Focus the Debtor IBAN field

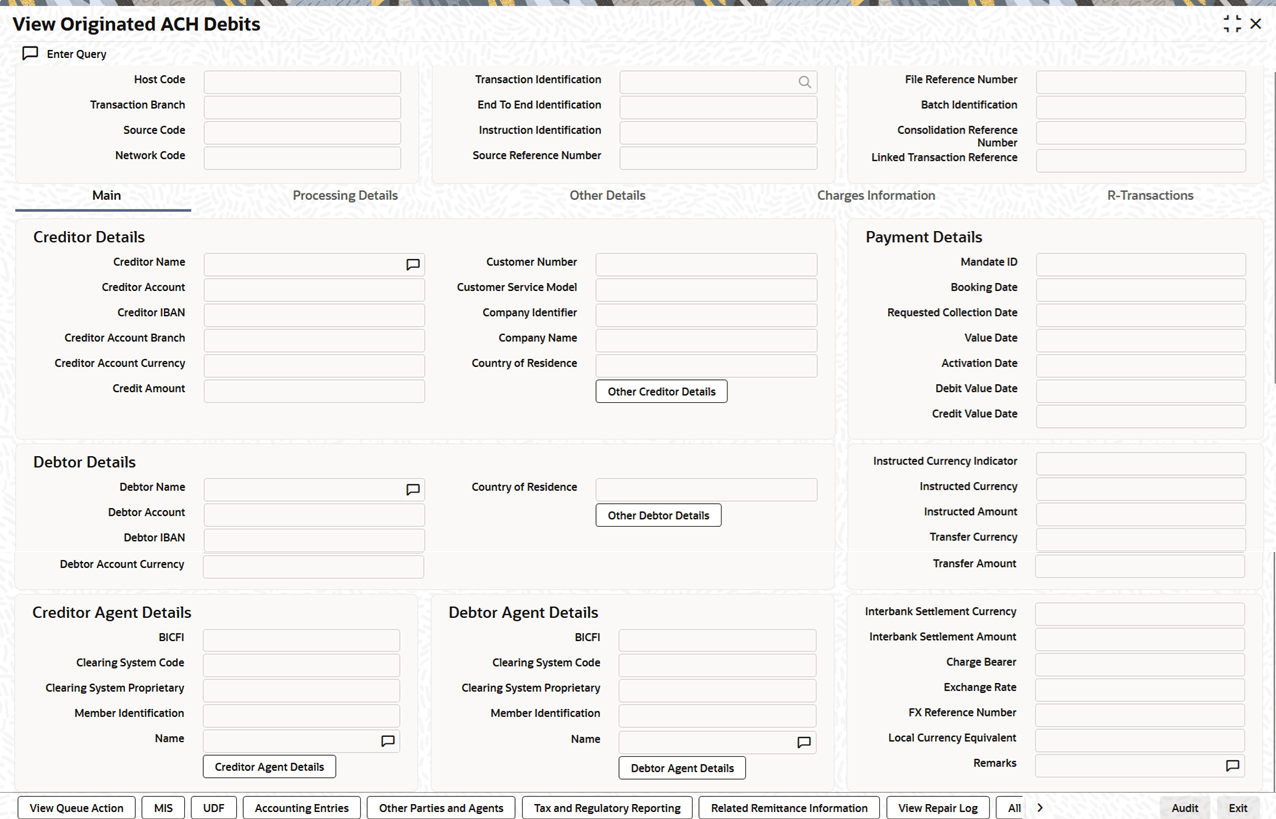tap(314, 540)
